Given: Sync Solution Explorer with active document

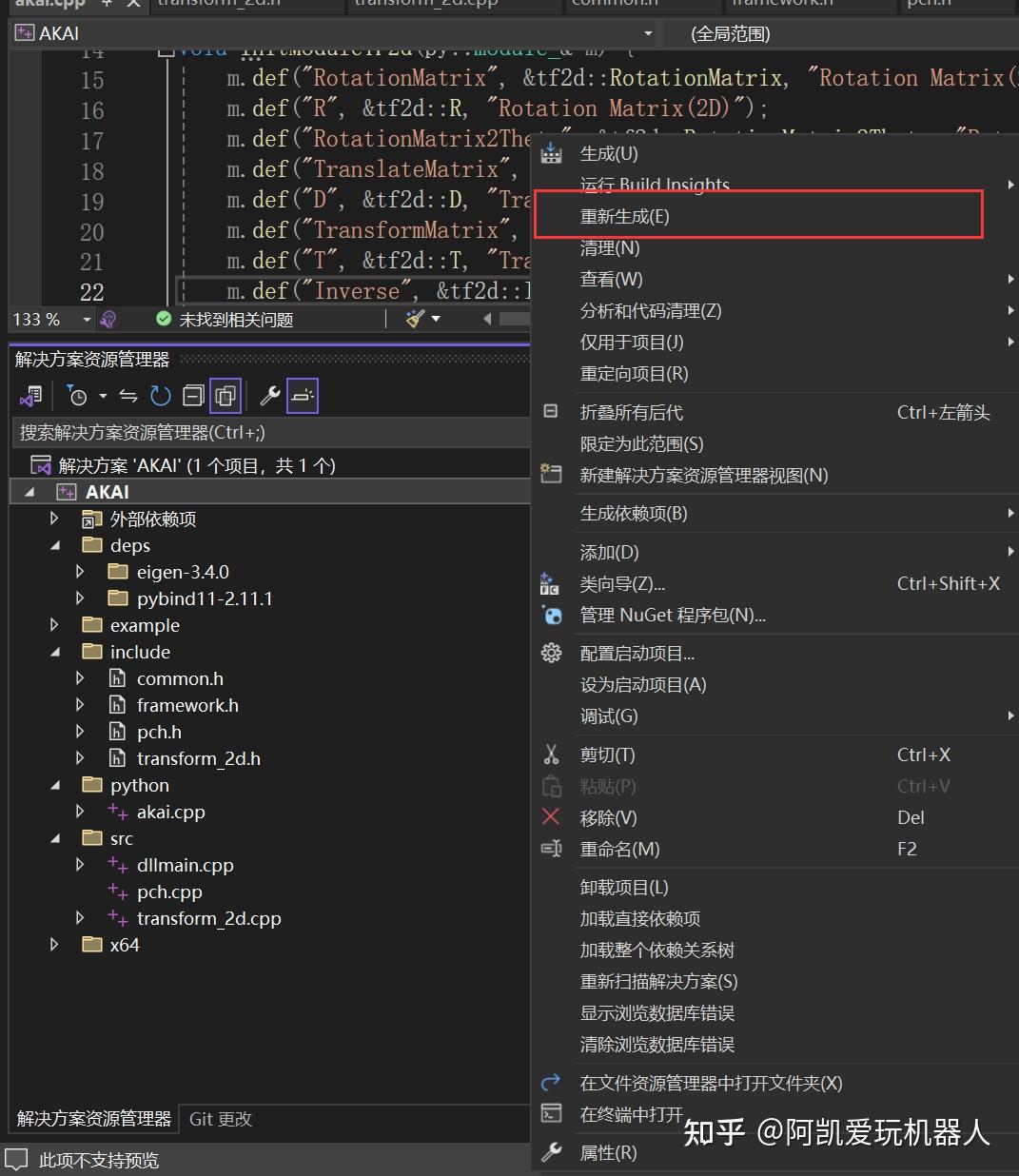Looking at the screenshot, I should click(128, 395).
